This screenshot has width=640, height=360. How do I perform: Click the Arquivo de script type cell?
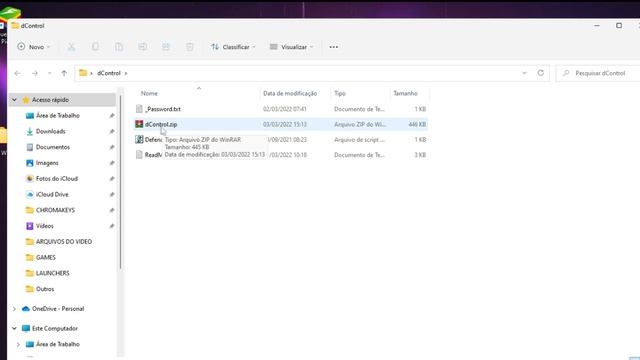[x=359, y=140]
